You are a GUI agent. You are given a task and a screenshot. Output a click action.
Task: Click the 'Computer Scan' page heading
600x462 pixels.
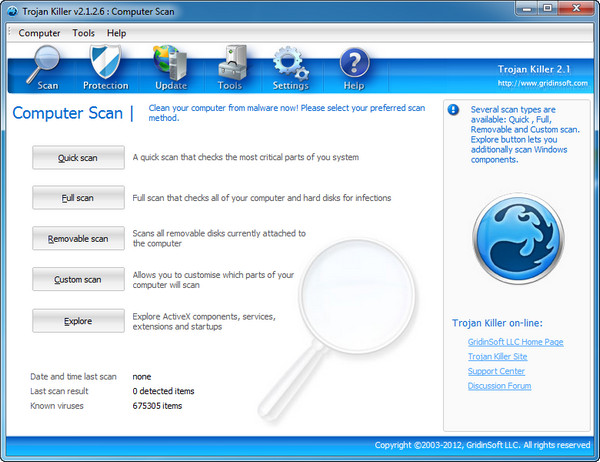click(68, 113)
